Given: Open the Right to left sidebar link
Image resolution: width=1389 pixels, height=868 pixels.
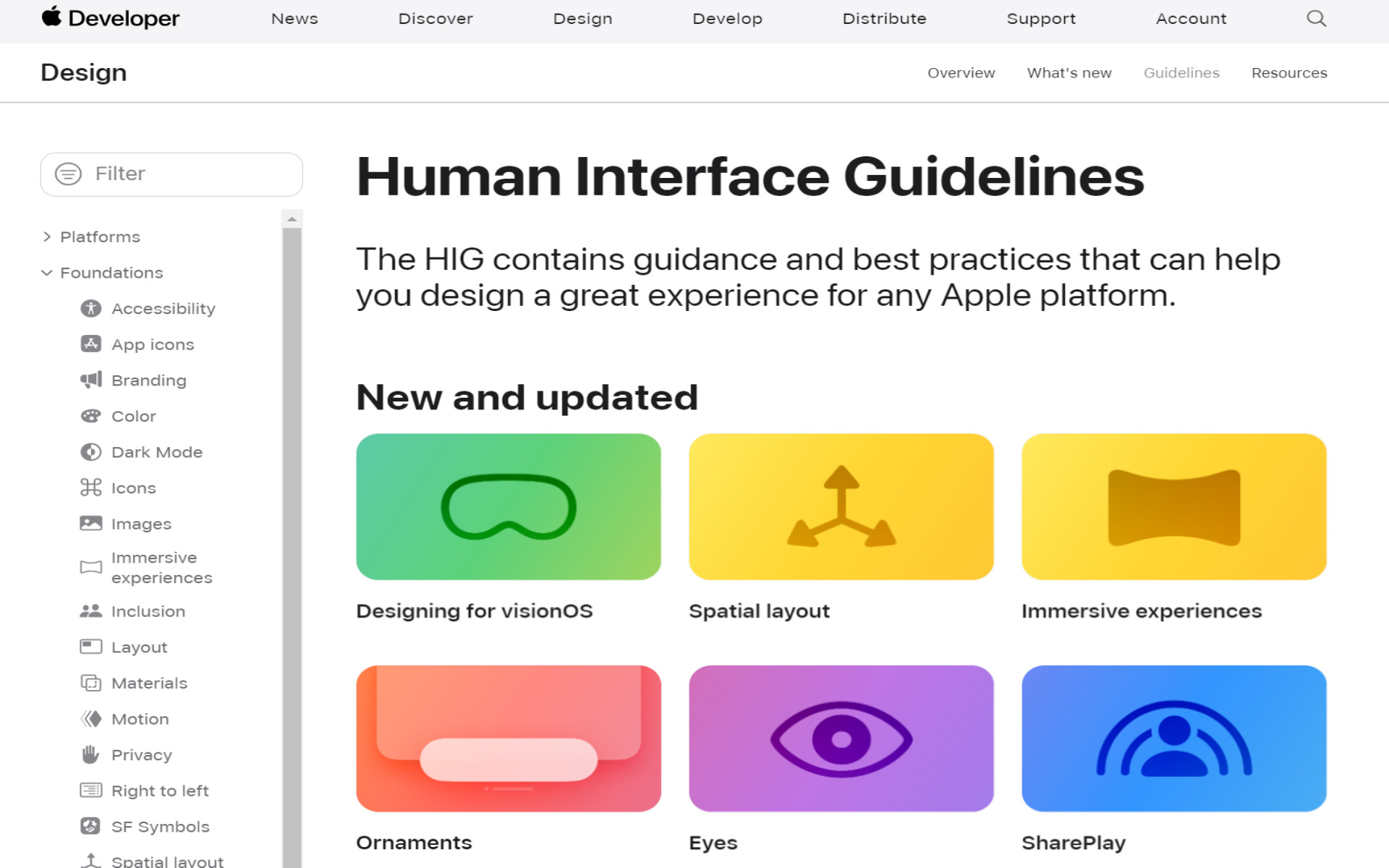Looking at the screenshot, I should pos(160,791).
